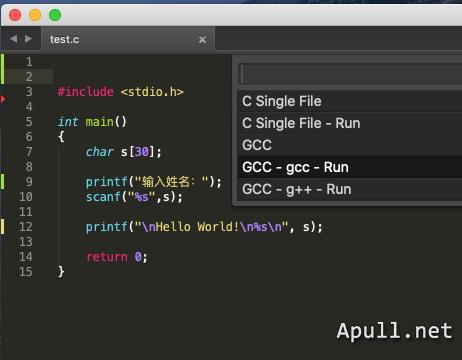Select the plain GCC build entry
The height and width of the screenshot is (360, 462).
pyautogui.click(x=350, y=145)
